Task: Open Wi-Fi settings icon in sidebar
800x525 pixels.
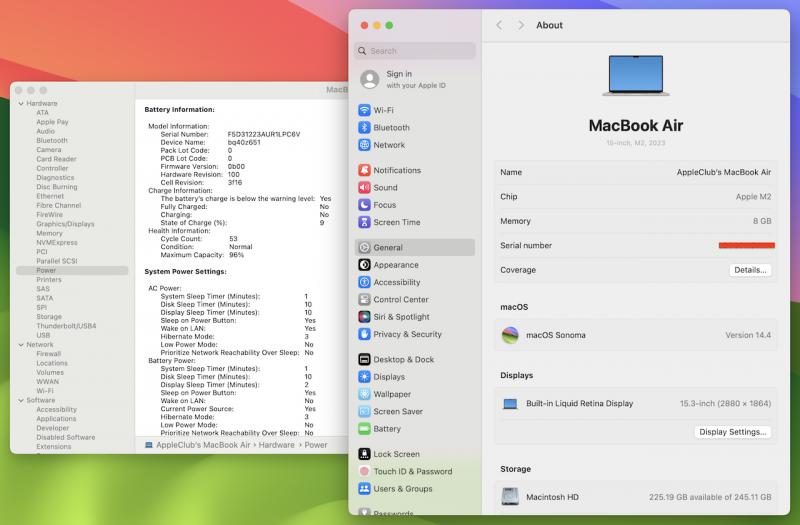Action: pyautogui.click(x=364, y=110)
